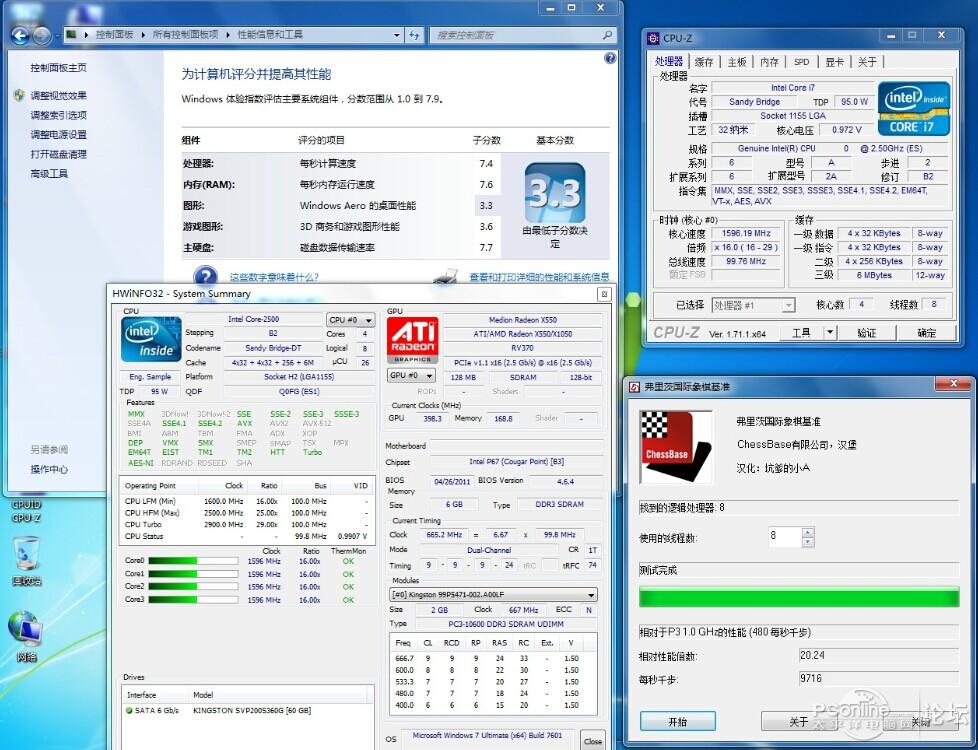Click the Fritz benchmark title bar icon
This screenshot has width=978, height=750.
(634, 387)
